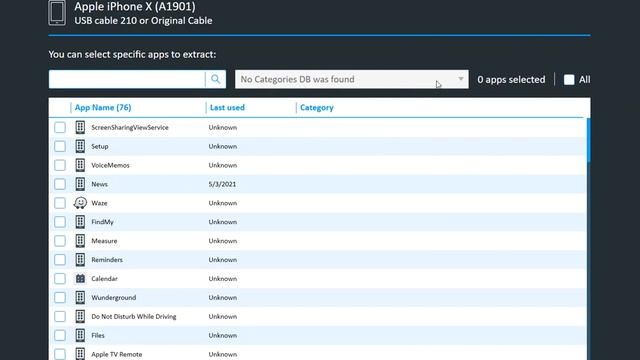Click the Waze smiley icon
Screen dimensions: 640x360
pyautogui.click(x=80, y=203)
